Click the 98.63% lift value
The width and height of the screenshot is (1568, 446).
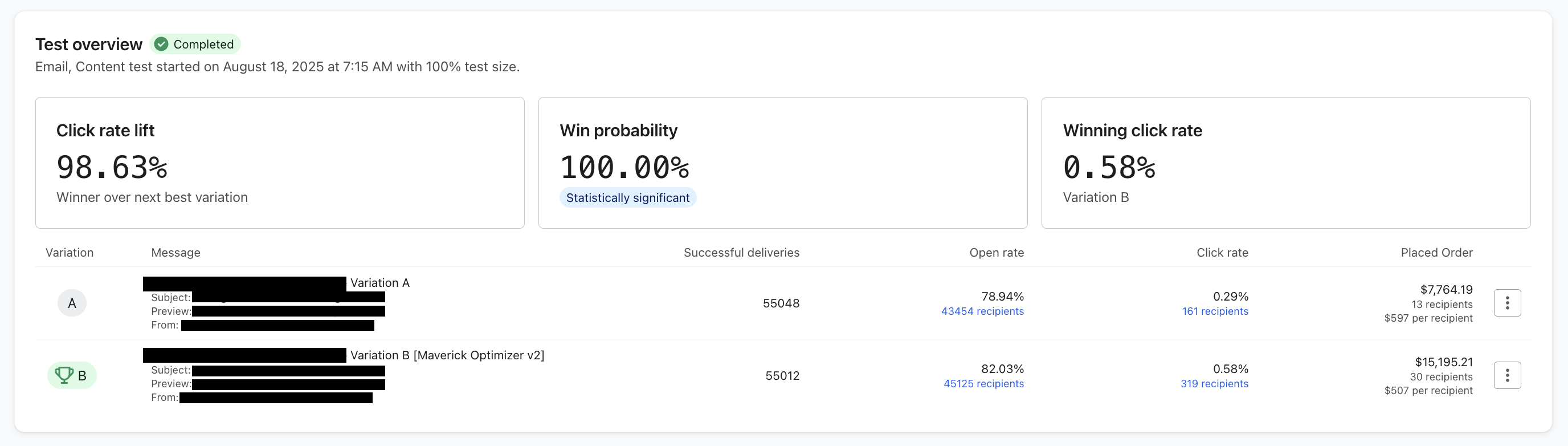tap(112, 167)
